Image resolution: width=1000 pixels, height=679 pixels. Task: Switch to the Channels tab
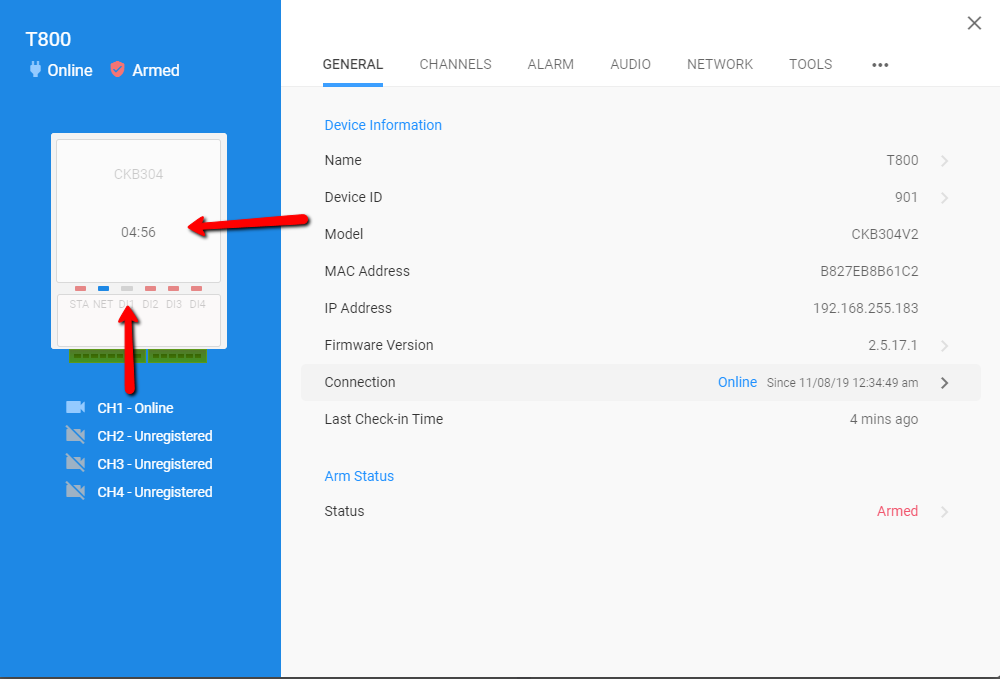tap(455, 64)
